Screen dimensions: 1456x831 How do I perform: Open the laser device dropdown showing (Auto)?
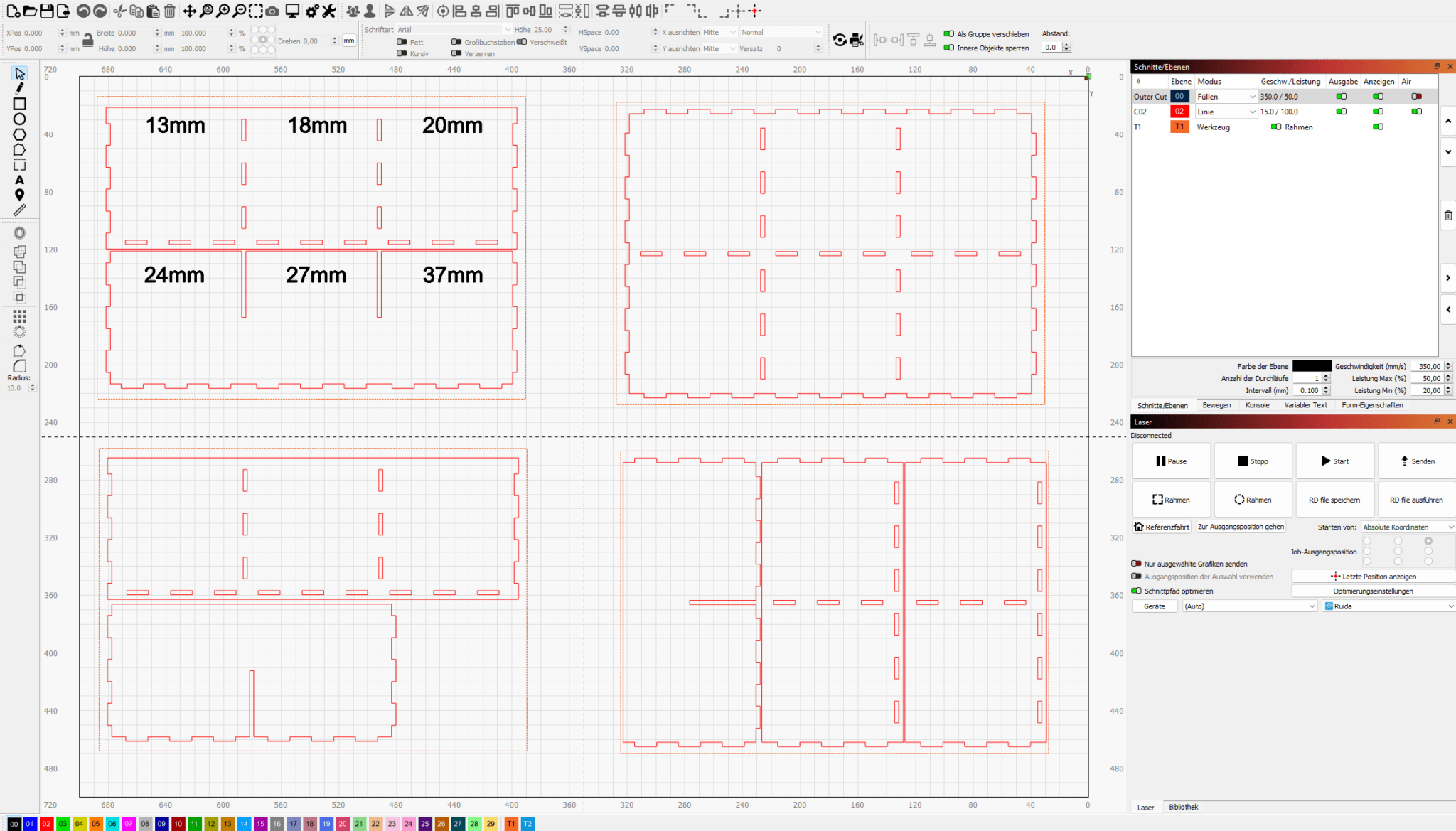1248,606
